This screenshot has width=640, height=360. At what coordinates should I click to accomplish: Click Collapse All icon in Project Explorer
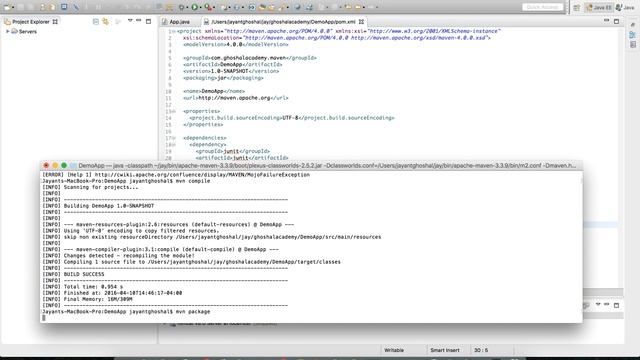pos(96,21)
